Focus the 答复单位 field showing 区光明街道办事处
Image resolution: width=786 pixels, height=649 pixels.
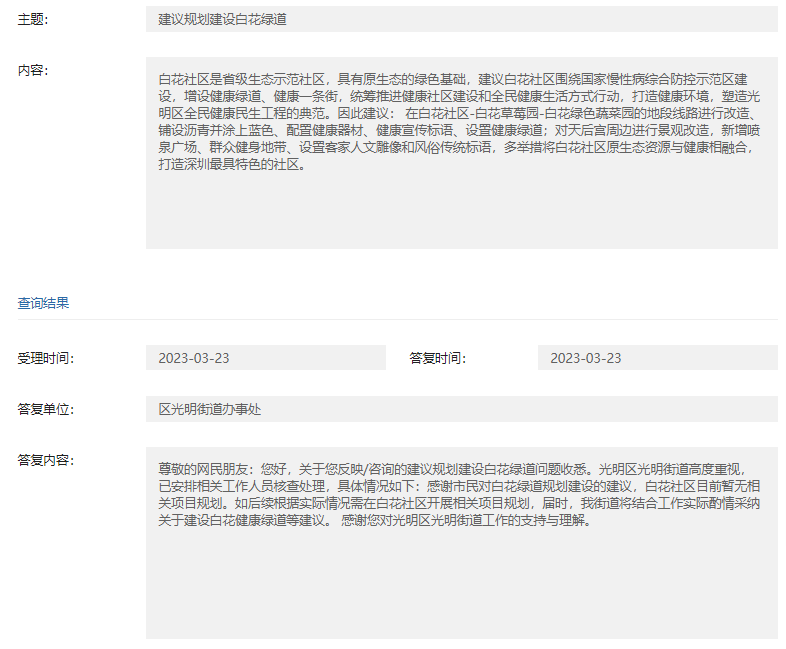point(461,409)
